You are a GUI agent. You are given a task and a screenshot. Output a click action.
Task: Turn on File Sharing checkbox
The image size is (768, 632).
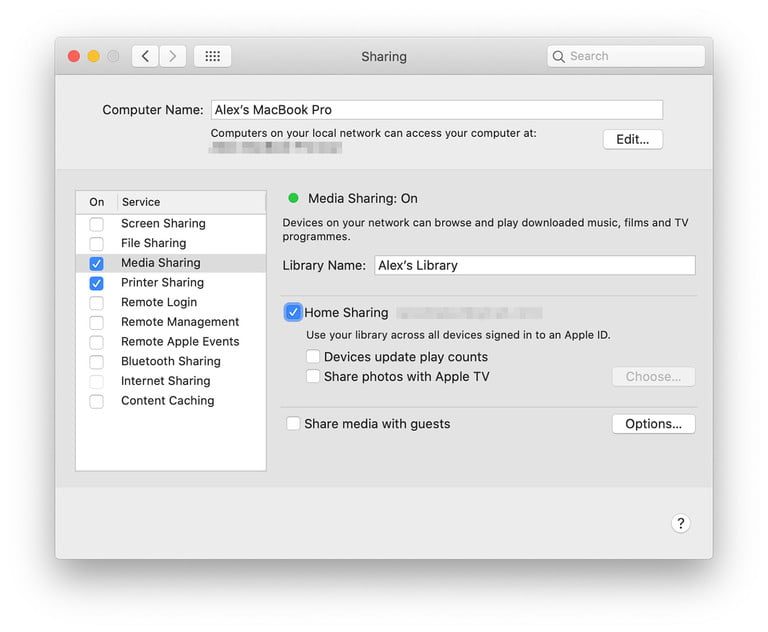(x=97, y=243)
